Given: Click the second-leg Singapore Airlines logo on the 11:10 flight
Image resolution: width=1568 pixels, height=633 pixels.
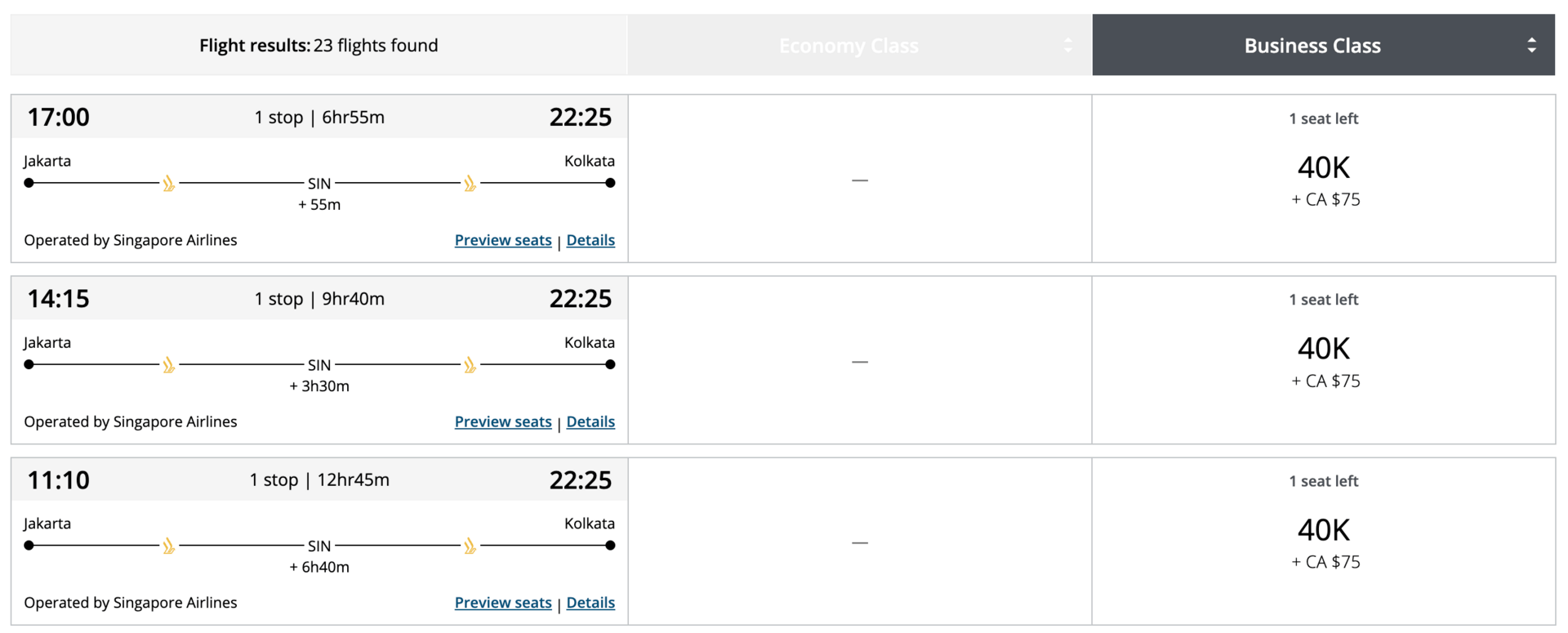Looking at the screenshot, I should [x=470, y=546].
